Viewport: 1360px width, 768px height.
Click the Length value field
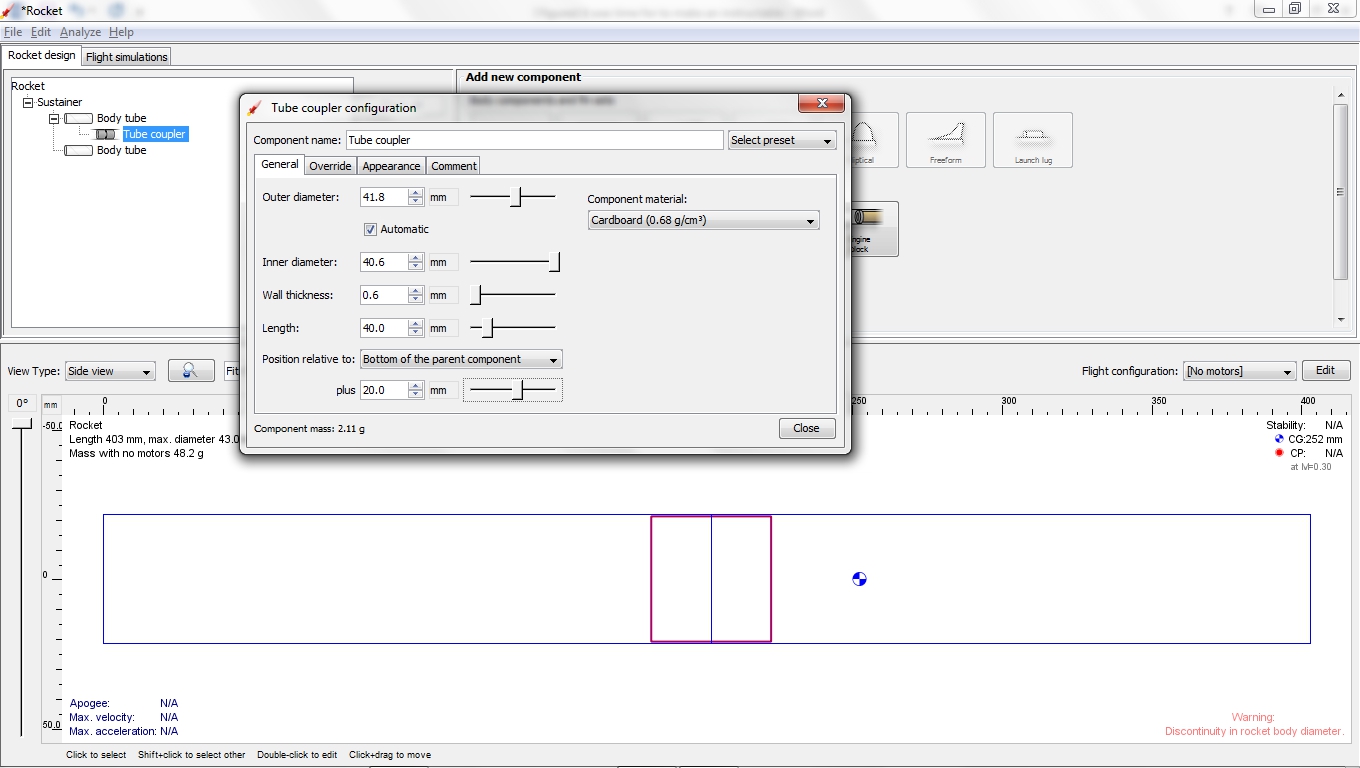pos(384,328)
